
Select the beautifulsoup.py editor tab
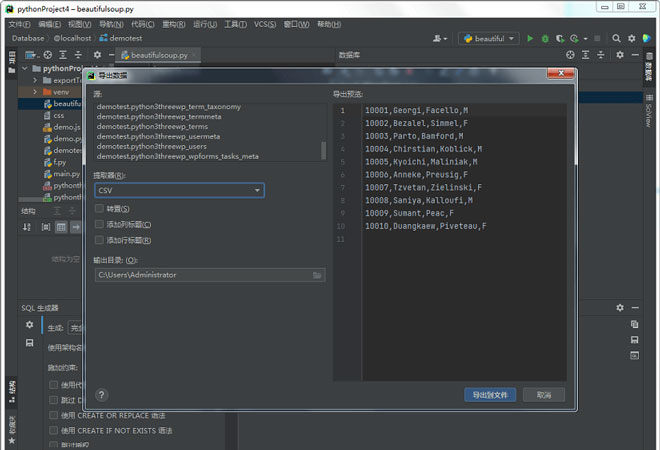tap(159, 55)
